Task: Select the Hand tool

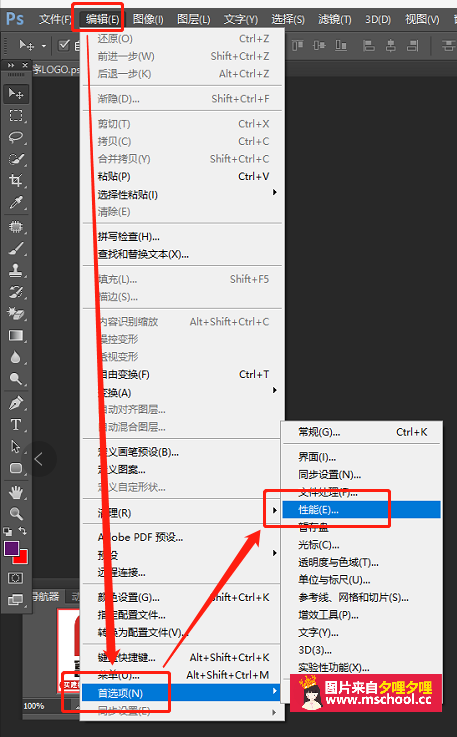Action: click(16, 492)
